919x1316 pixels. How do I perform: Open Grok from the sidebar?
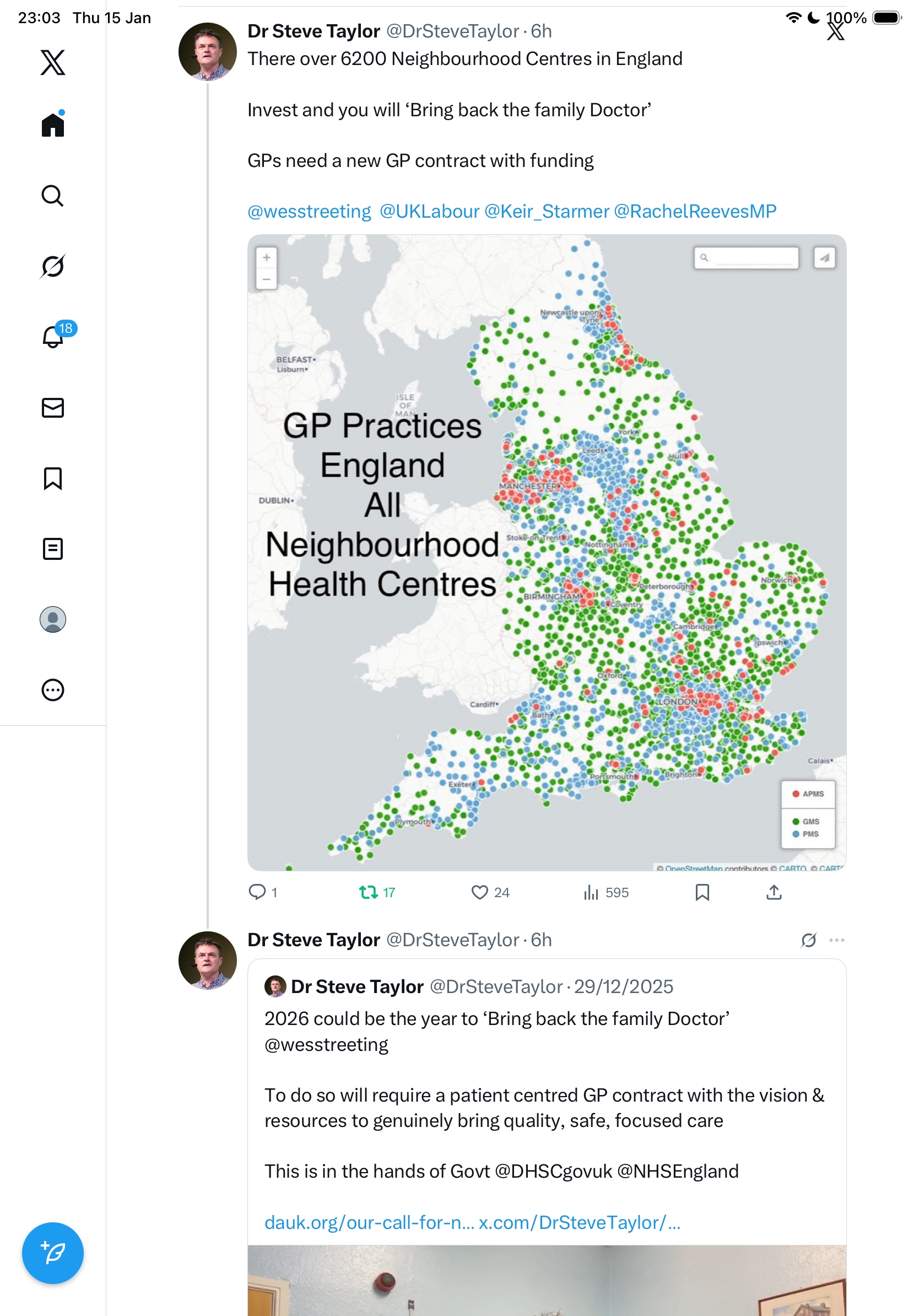[53, 266]
